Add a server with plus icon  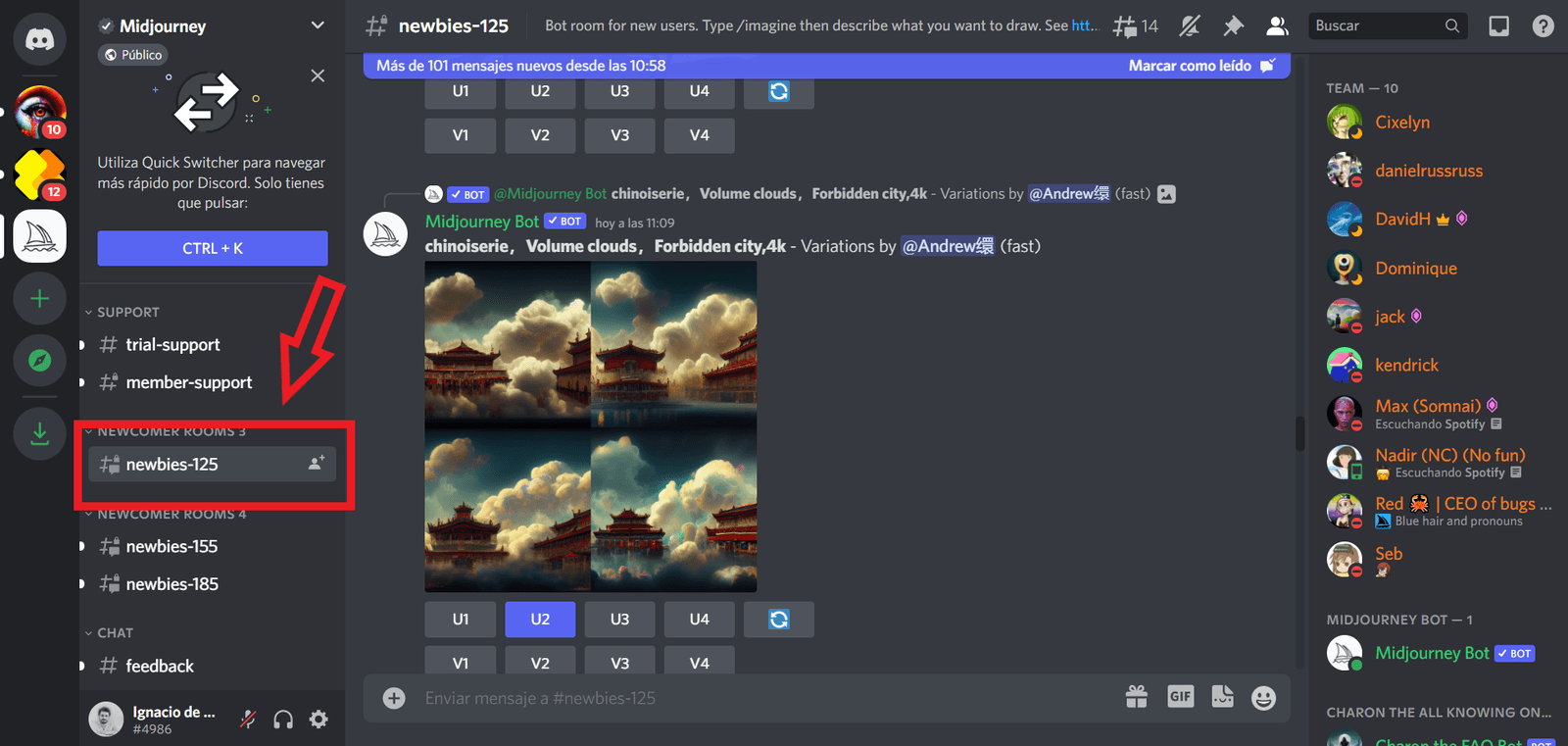pyautogui.click(x=39, y=298)
